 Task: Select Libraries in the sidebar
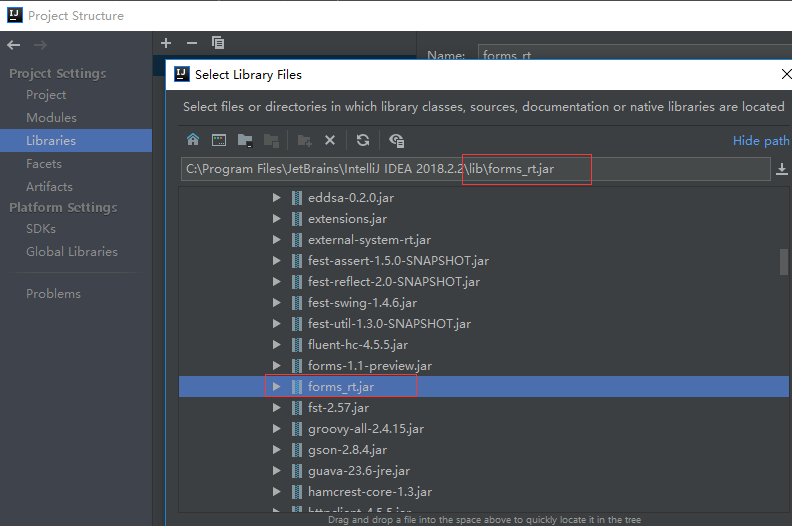(76, 140)
